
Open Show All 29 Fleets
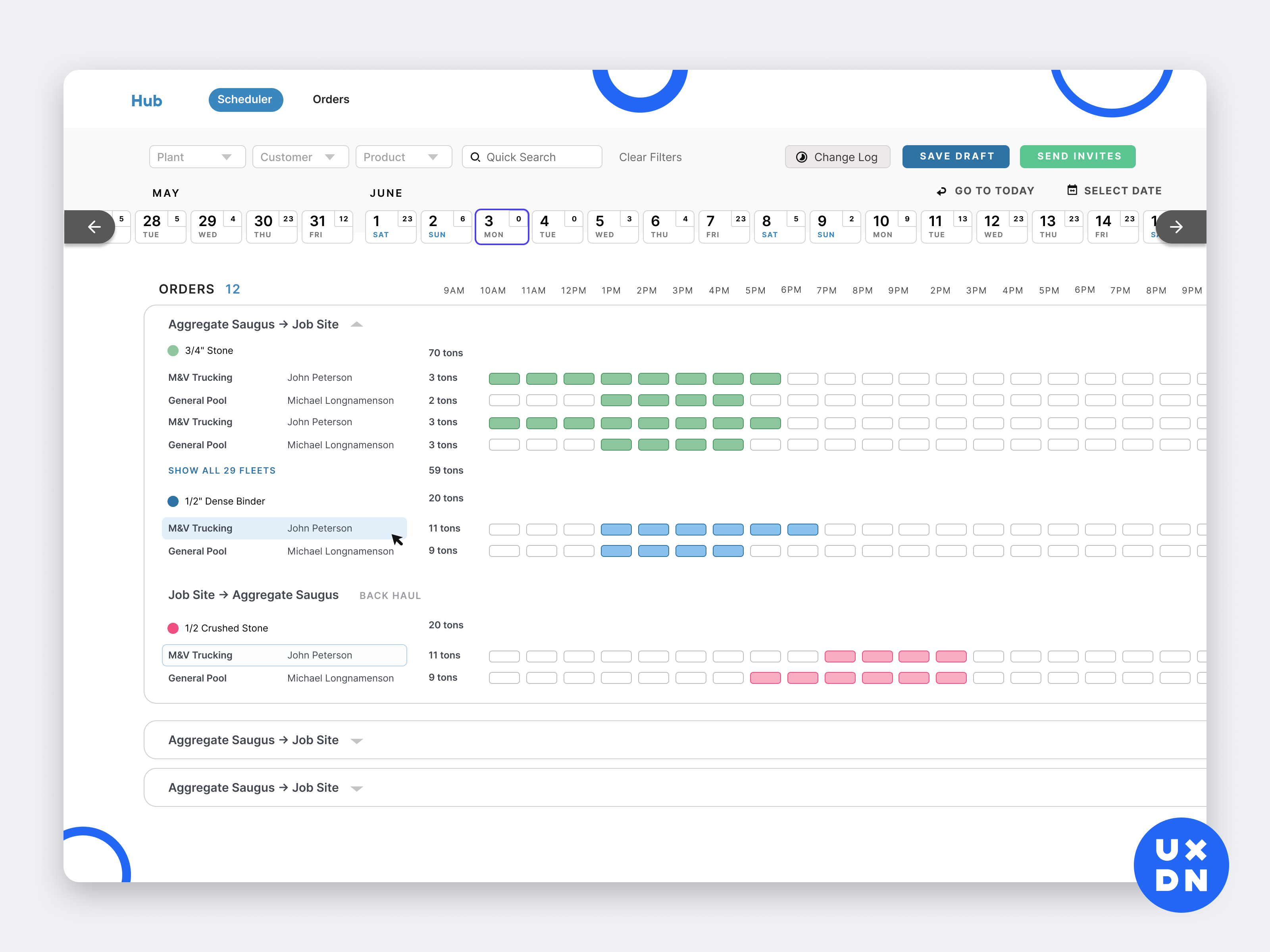[x=222, y=470]
